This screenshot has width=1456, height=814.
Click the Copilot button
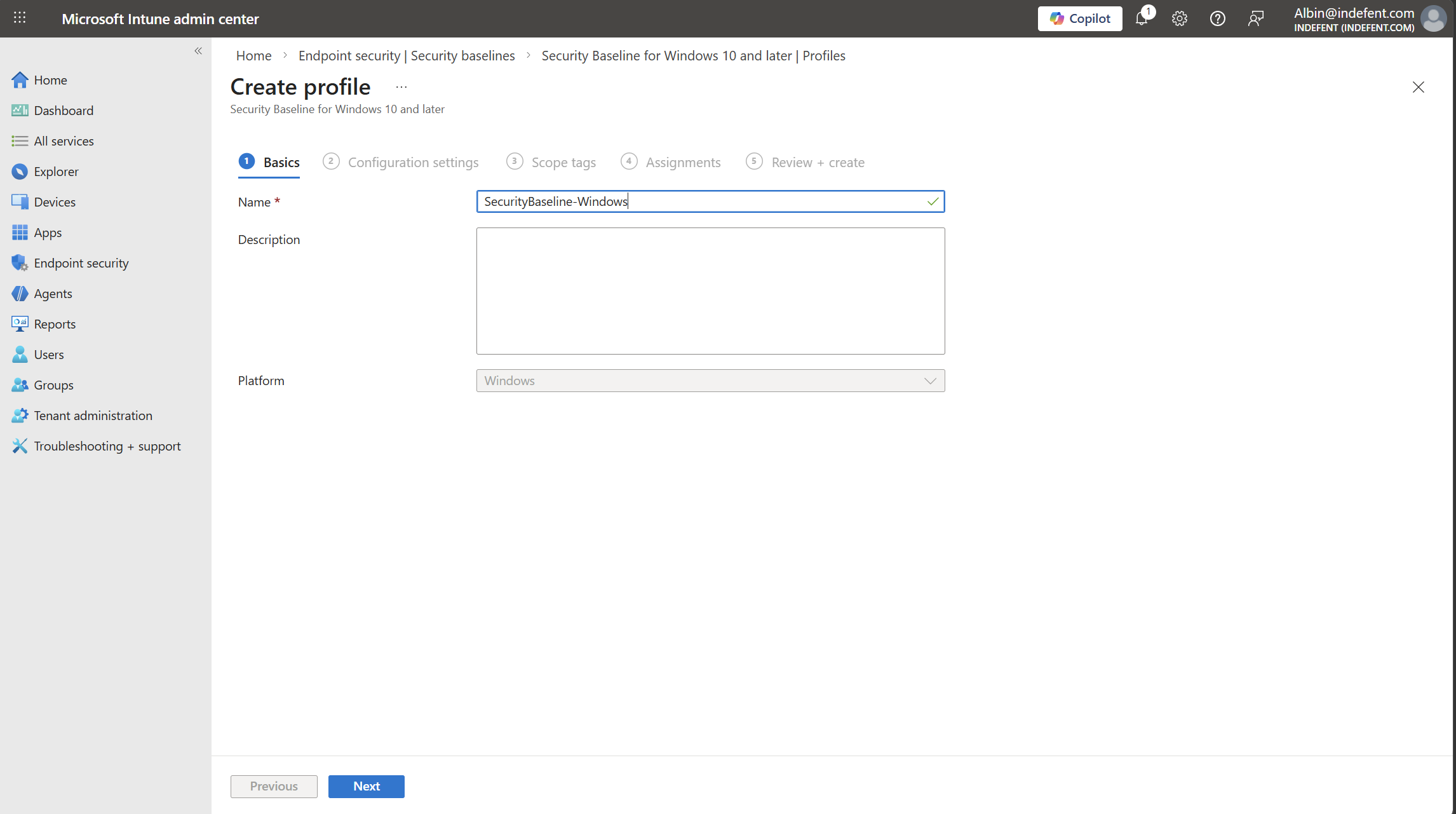1079,18
